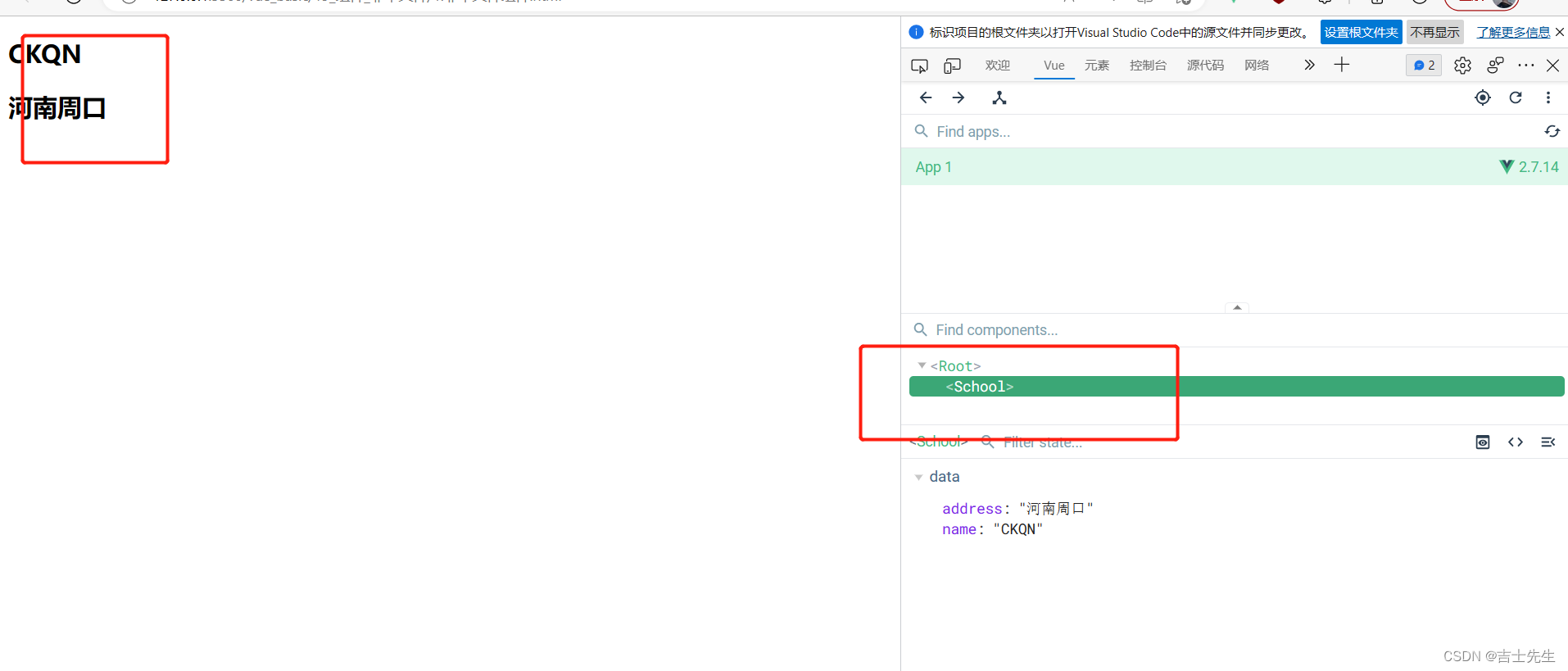Select the Root component

pyautogui.click(x=955, y=366)
